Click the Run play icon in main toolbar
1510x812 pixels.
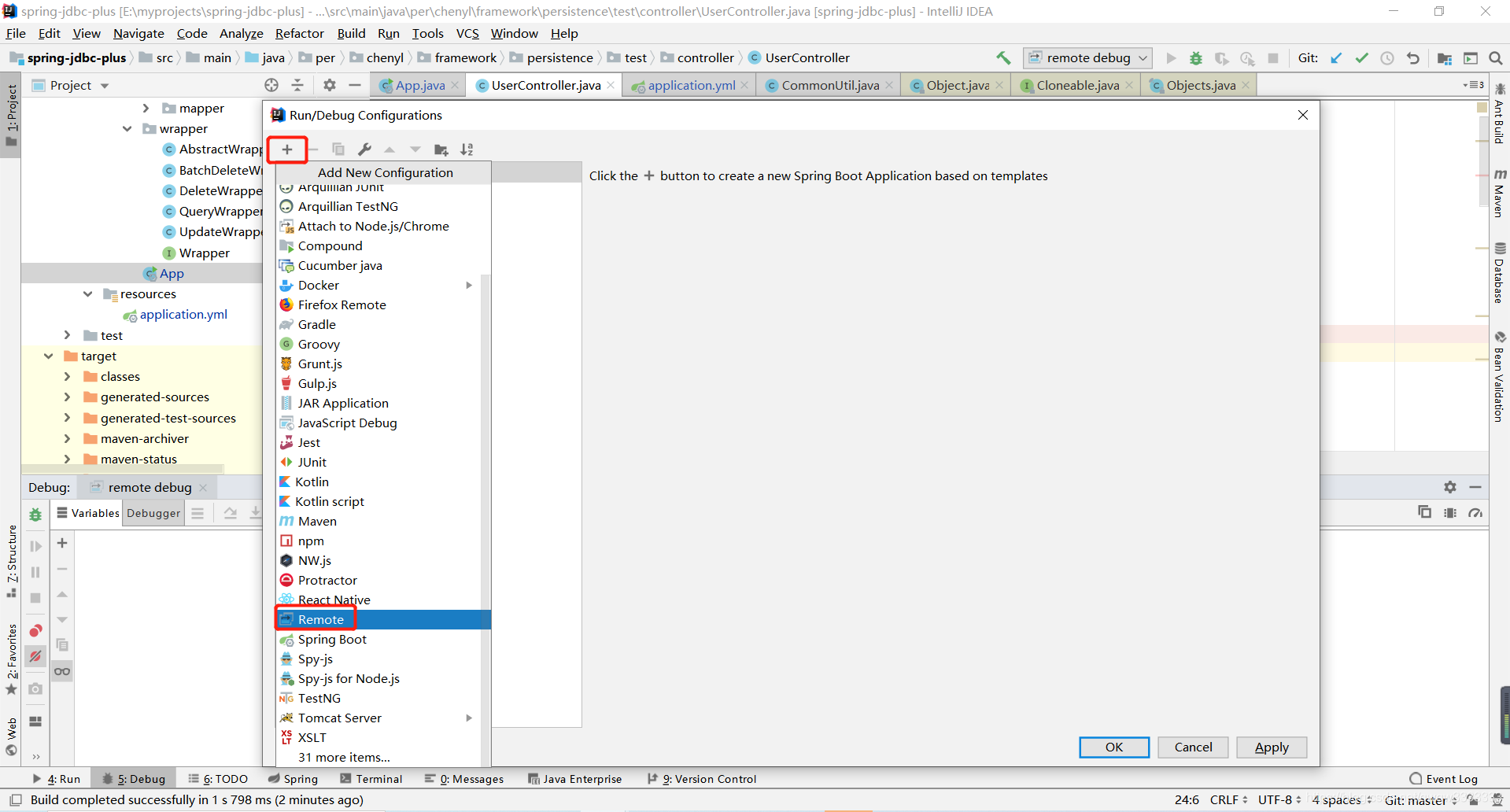coord(1171,58)
